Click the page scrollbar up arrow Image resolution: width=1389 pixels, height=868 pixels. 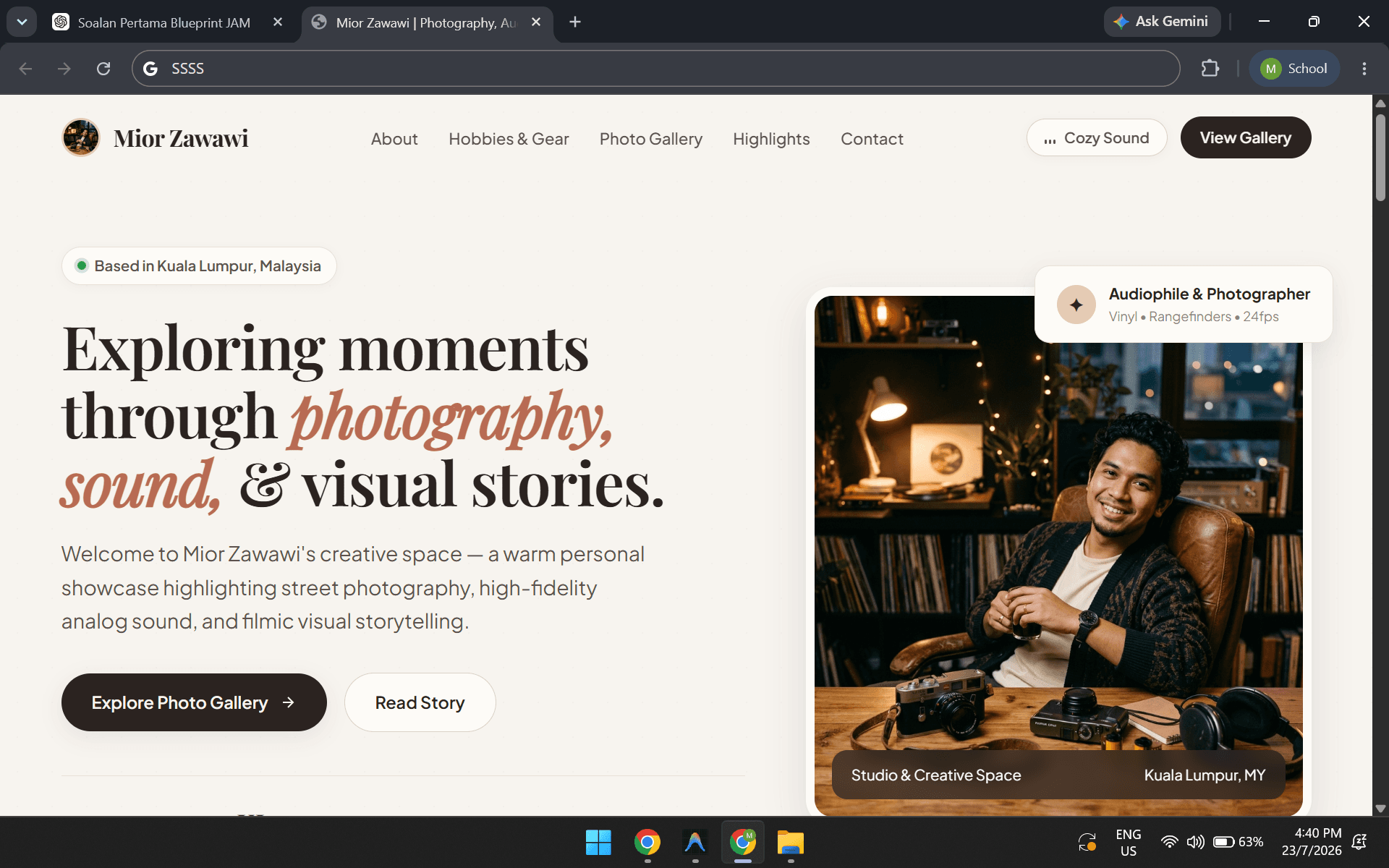pyautogui.click(x=1380, y=103)
